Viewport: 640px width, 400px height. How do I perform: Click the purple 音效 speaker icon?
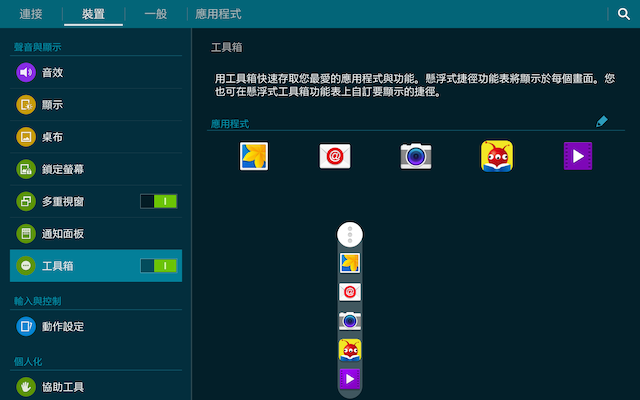[x=26, y=72]
